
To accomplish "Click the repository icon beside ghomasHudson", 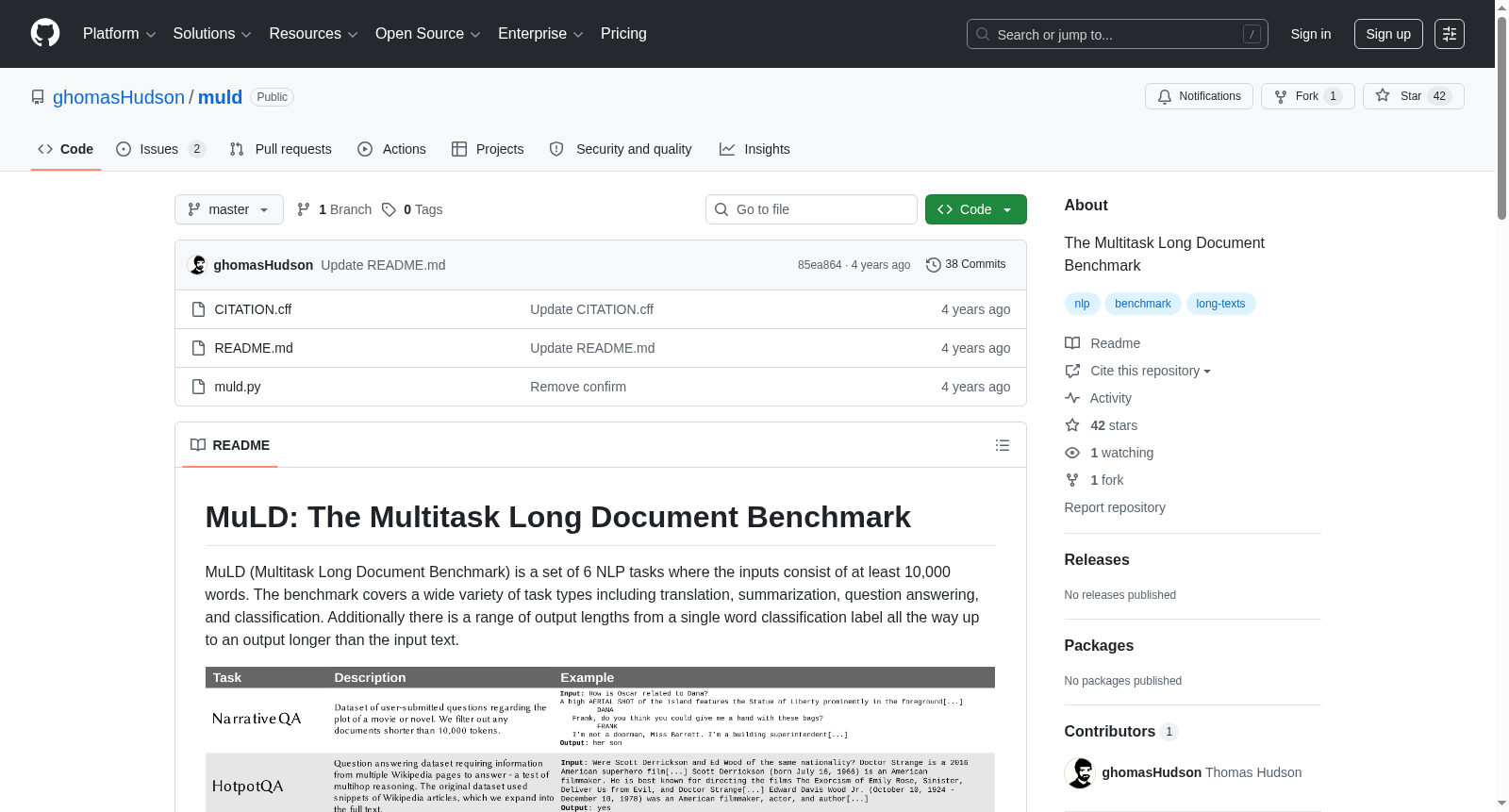I will click(x=38, y=97).
